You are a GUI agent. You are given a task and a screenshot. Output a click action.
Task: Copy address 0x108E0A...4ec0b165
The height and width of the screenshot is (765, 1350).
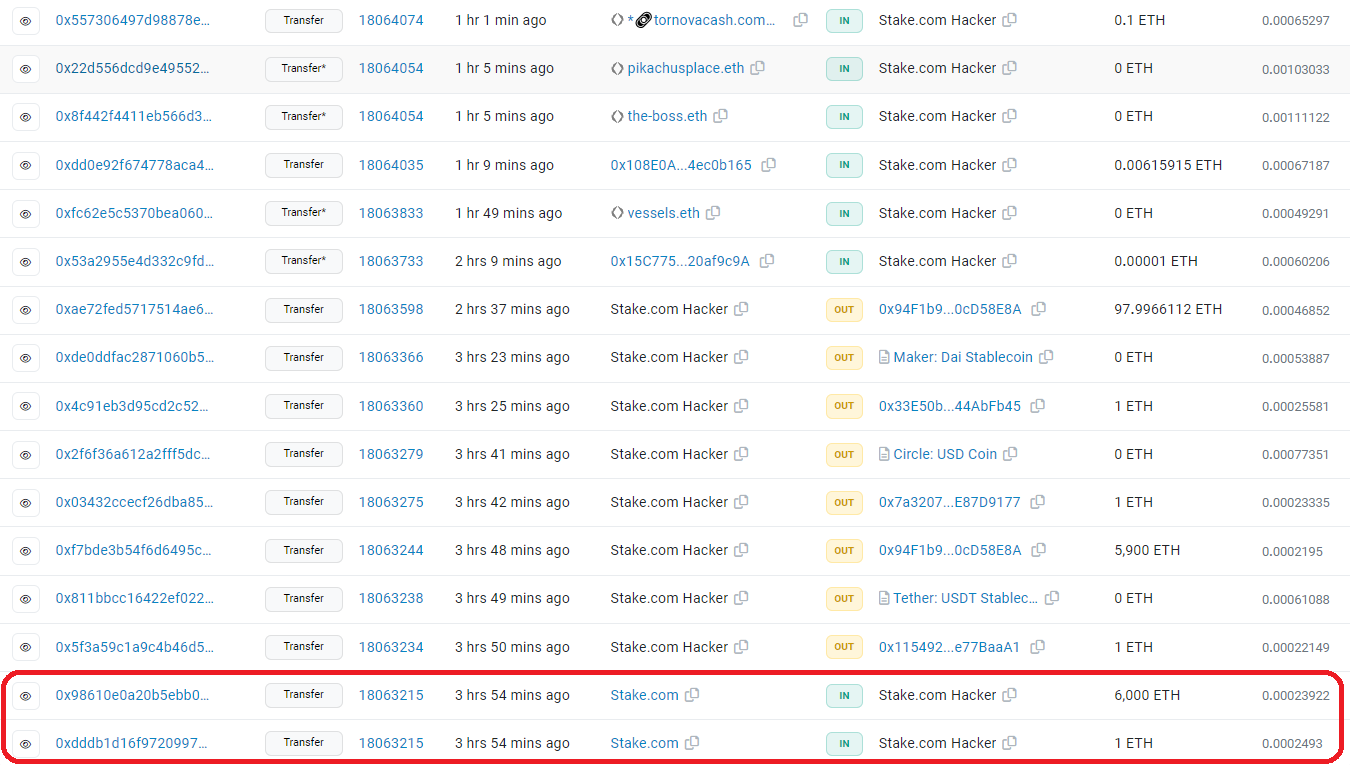769,165
